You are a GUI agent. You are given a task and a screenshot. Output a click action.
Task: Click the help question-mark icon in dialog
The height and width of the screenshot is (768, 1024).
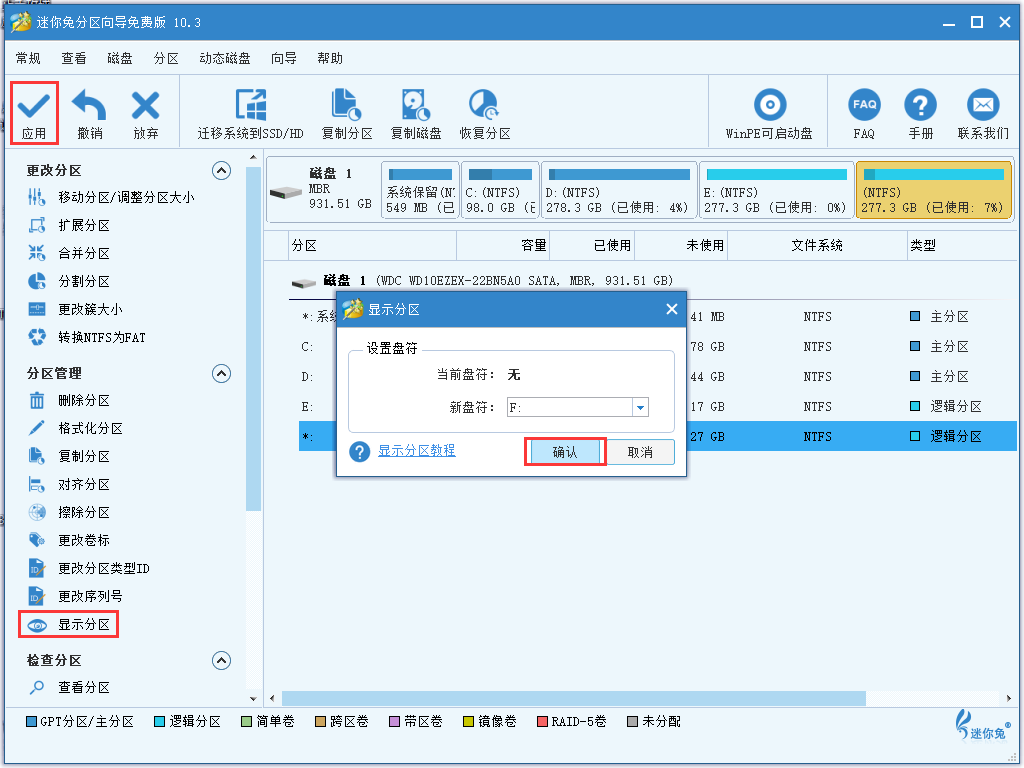point(359,451)
